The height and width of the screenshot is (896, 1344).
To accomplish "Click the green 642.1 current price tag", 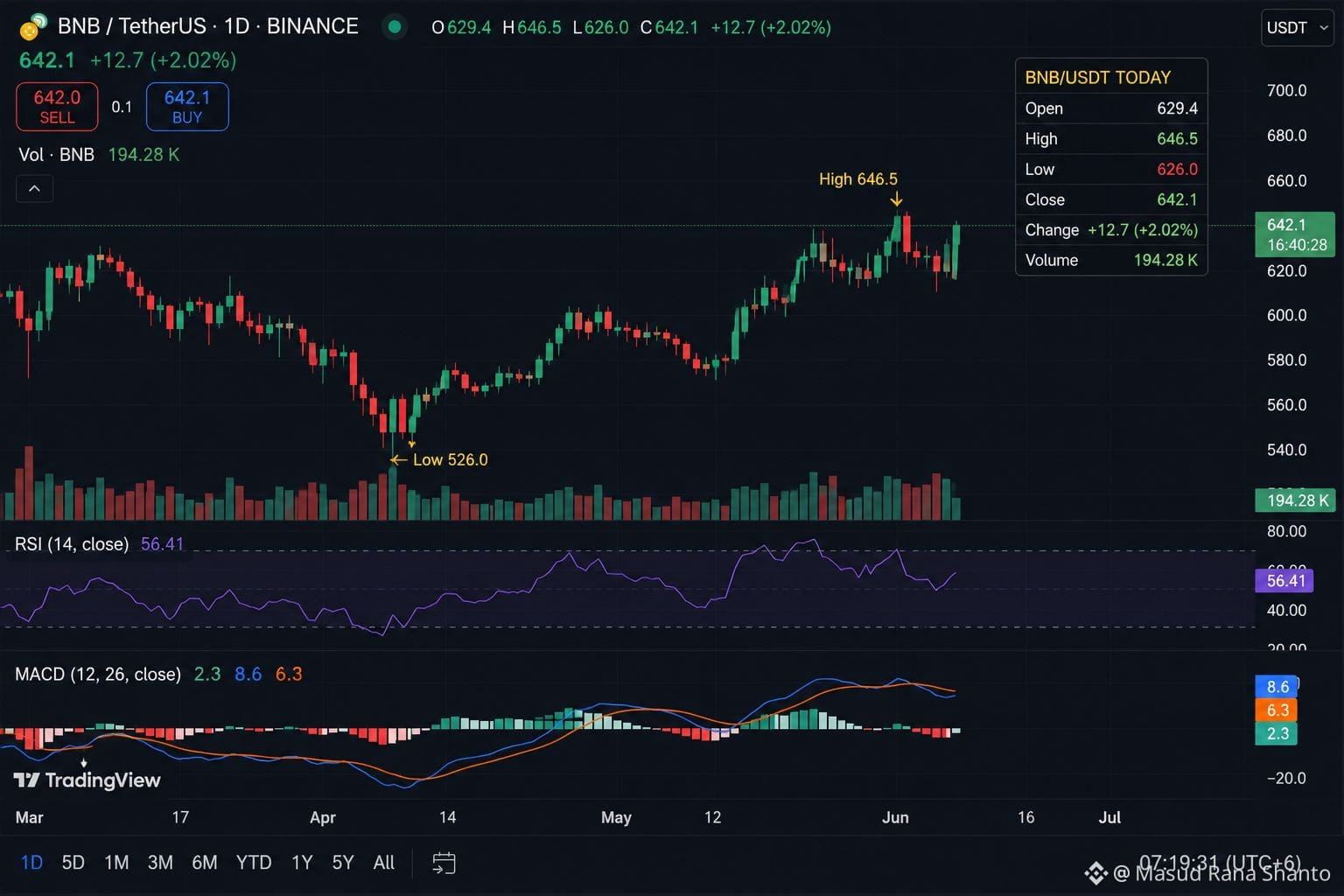I will point(1295,234).
